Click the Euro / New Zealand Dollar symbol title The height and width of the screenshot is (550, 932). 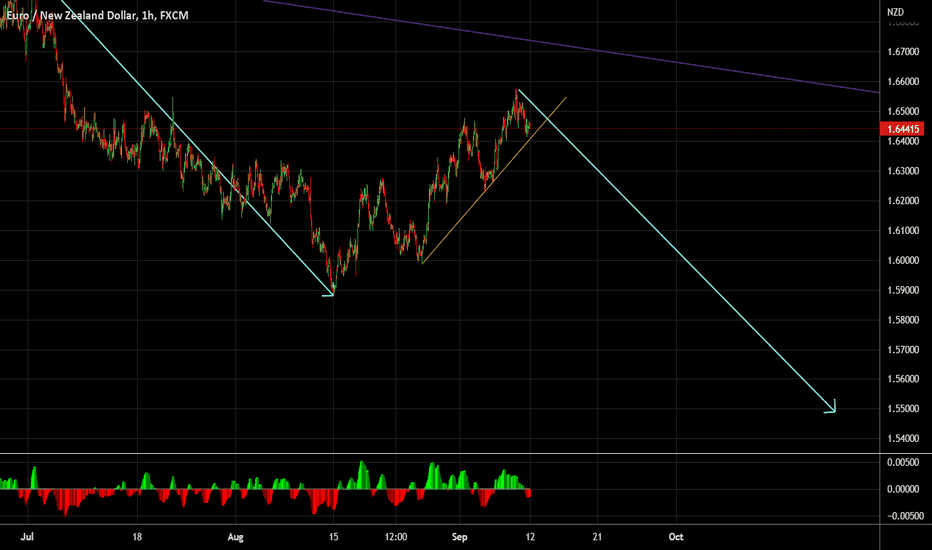[71, 15]
